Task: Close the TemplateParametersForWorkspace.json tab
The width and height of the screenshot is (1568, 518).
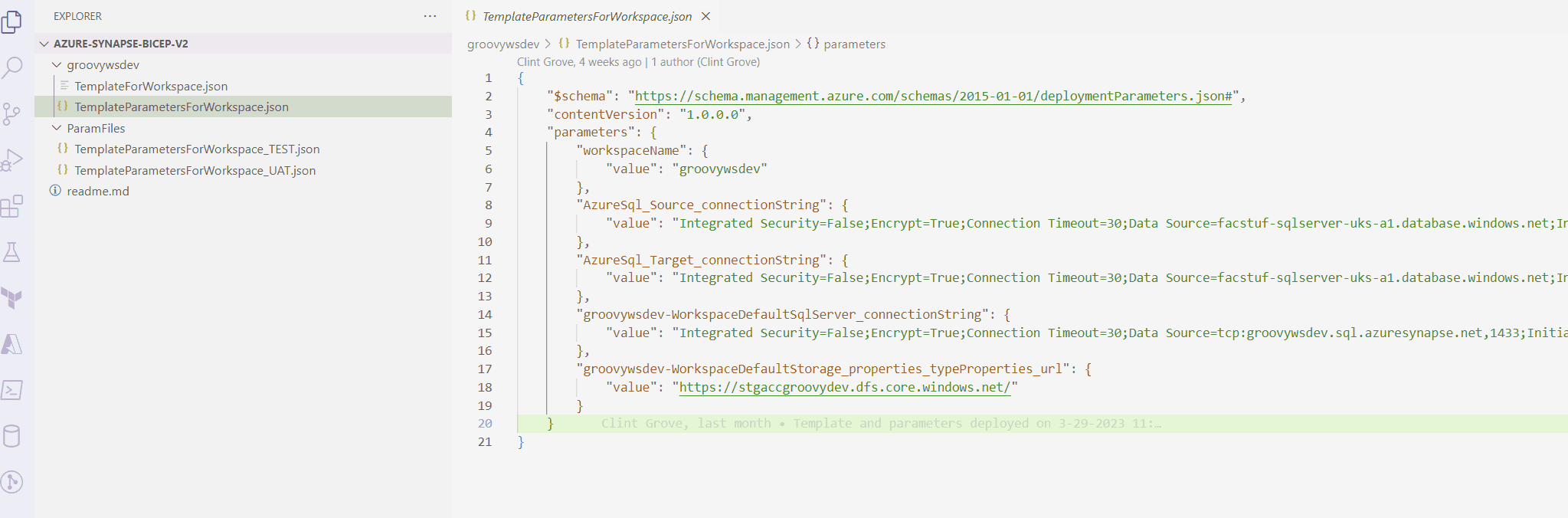Action: 706,16
